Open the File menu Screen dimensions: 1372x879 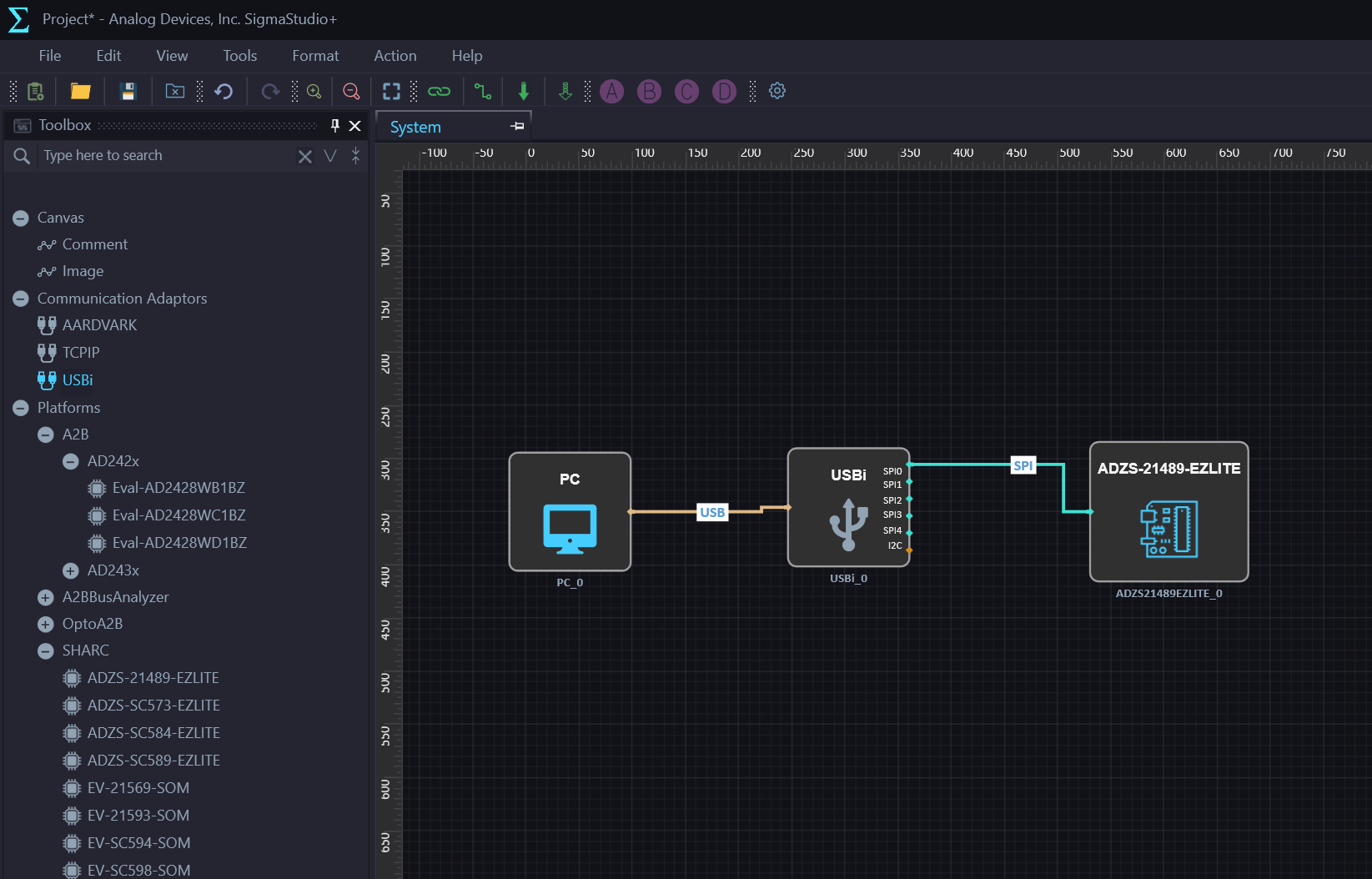[50, 56]
